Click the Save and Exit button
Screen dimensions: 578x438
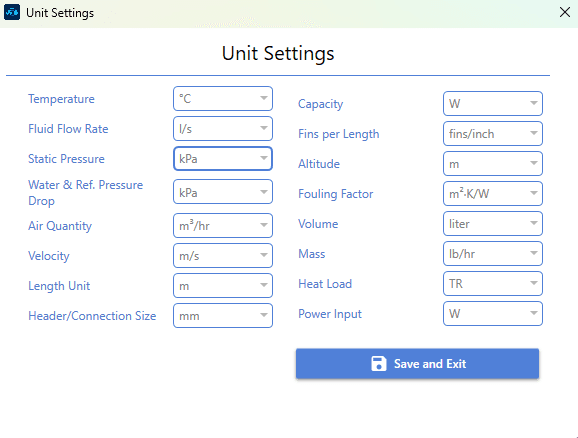click(x=417, y=364)
